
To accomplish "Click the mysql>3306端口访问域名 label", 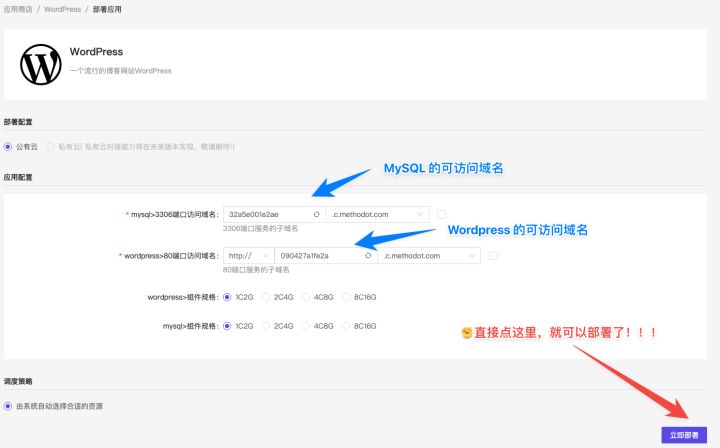I will (x=174, y=214).
